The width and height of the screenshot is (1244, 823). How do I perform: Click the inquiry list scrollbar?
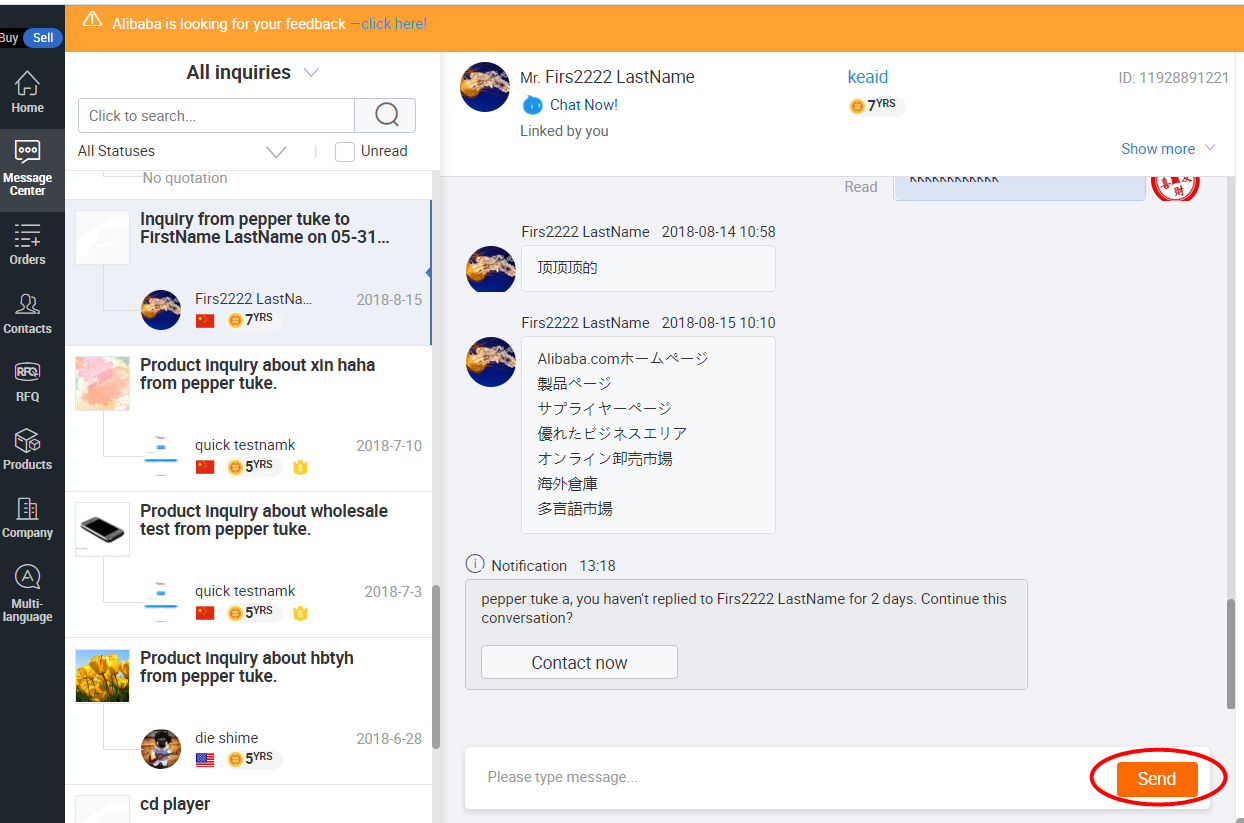435,667
